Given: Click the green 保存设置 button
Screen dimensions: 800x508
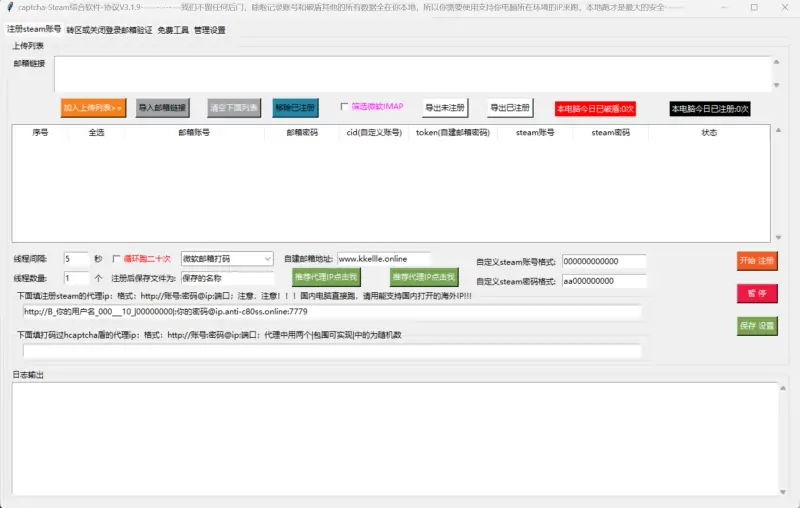Looking at the screenshot, I should tap(757, 326).
